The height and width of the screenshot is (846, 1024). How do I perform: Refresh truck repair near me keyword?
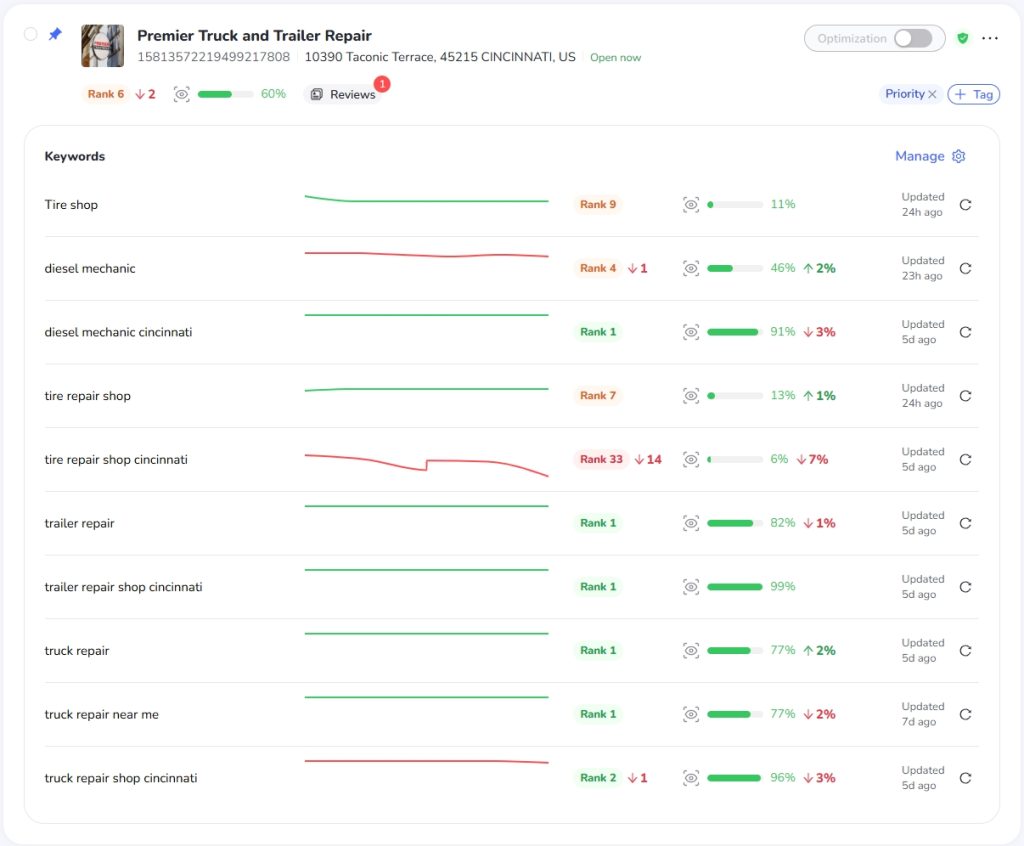click(x=965, y=714)
